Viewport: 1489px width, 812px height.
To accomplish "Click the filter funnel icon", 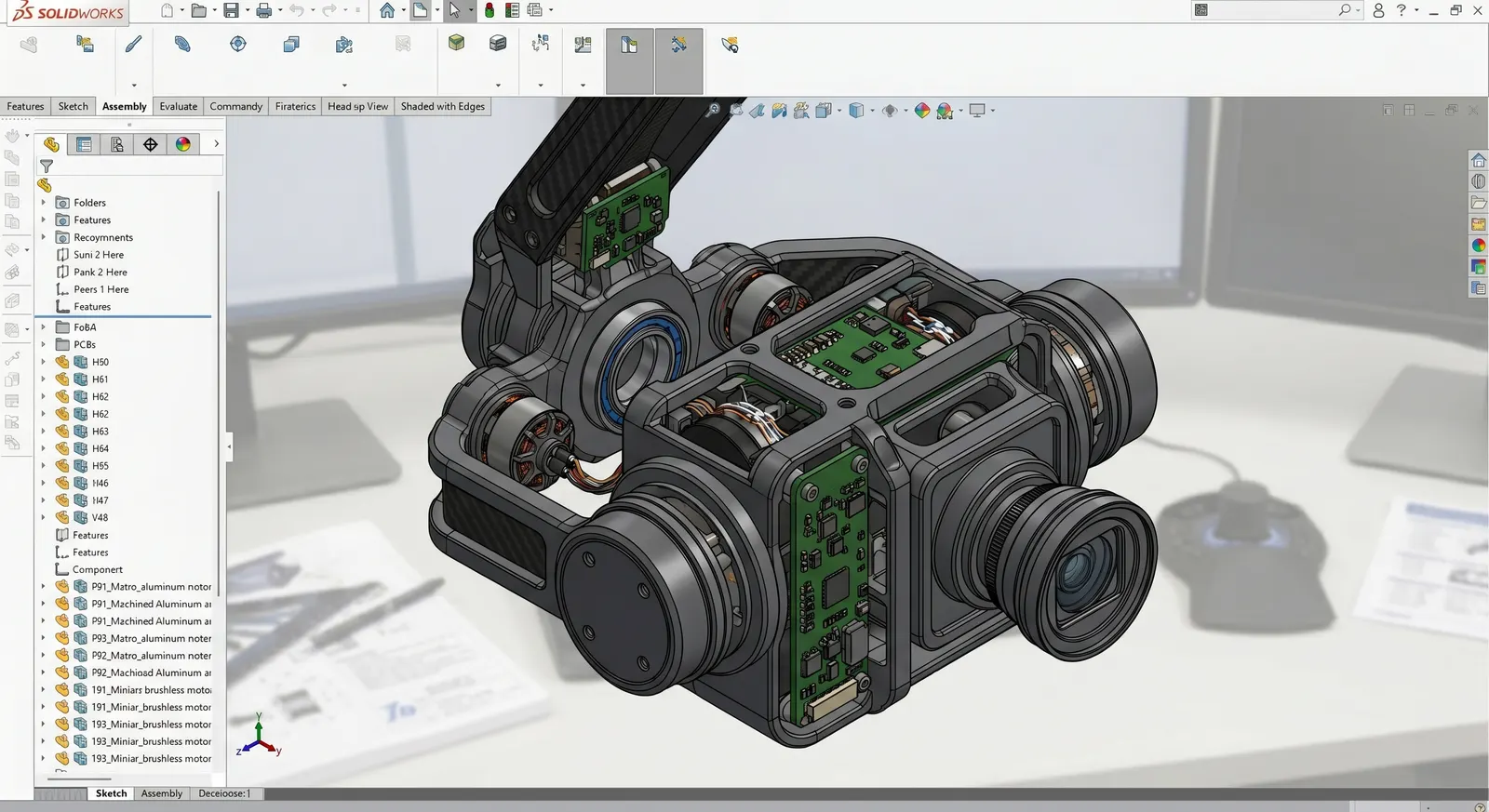I will pos(47,166).
